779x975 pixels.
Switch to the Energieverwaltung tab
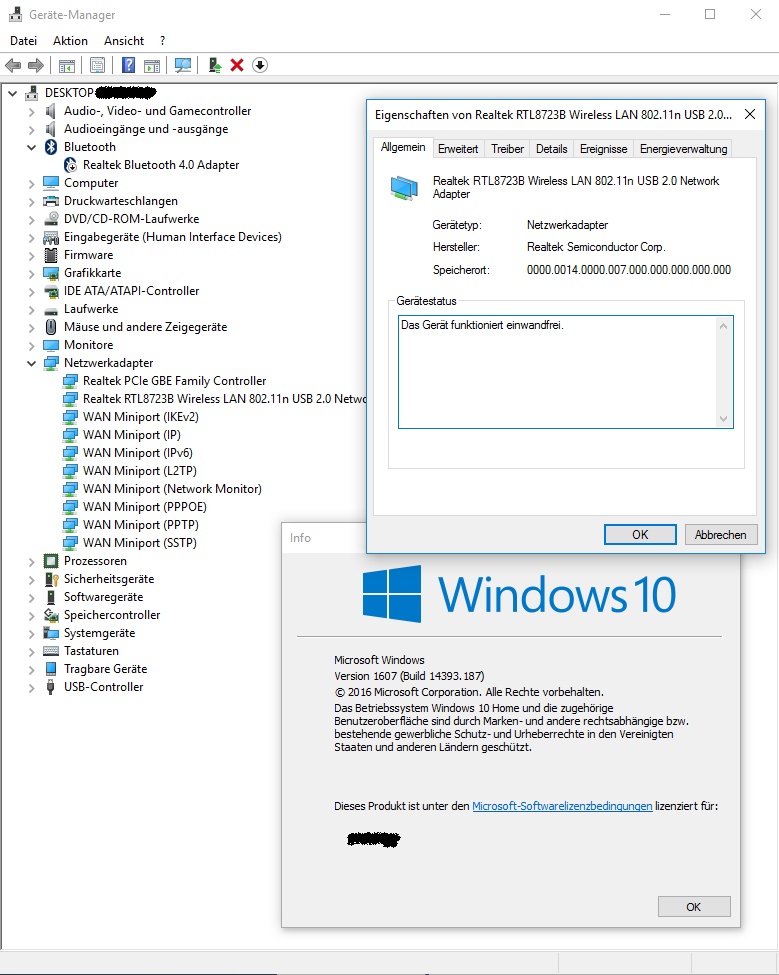coord(684,149)
